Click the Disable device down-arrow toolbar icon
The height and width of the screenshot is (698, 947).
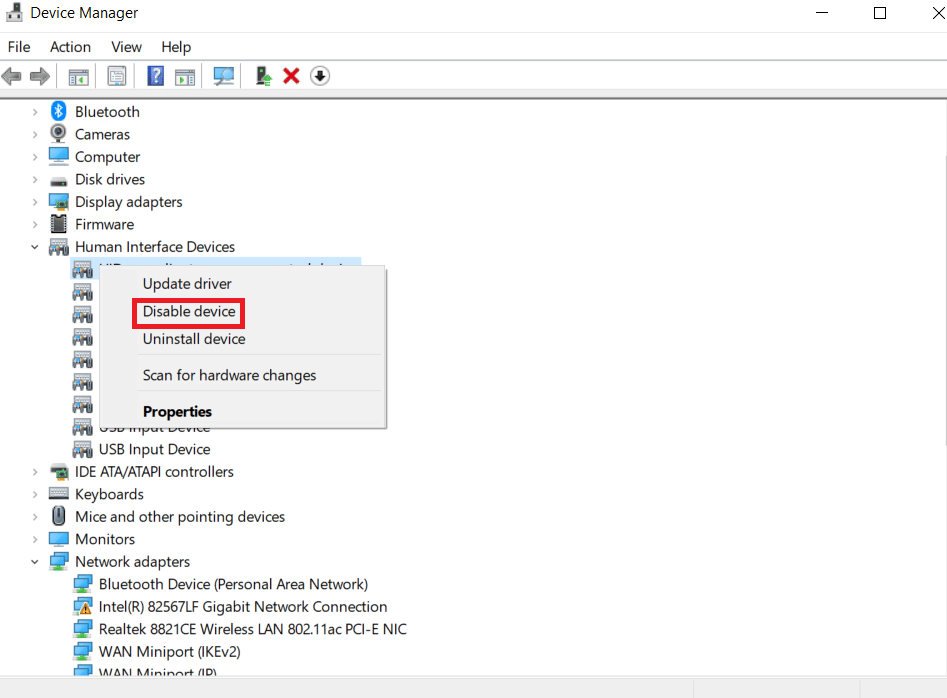click(319, 76)
